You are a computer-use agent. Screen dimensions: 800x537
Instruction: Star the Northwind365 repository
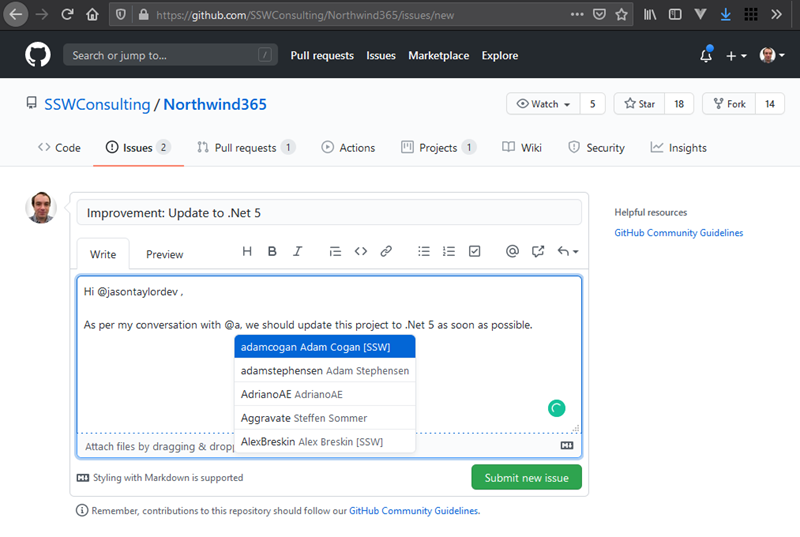point(640,104)
